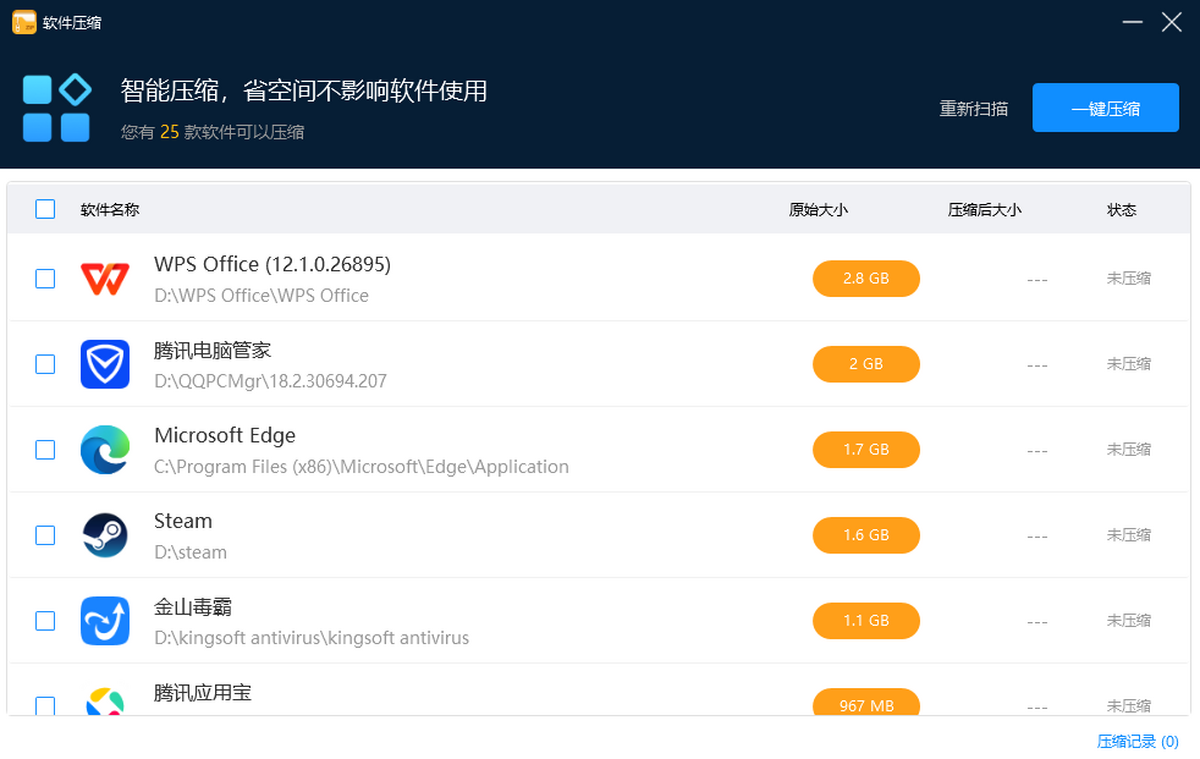The image size is (1200, 759).
Task: Open the 压缩记录 (0) link
Action: (x=1137, y=741)
